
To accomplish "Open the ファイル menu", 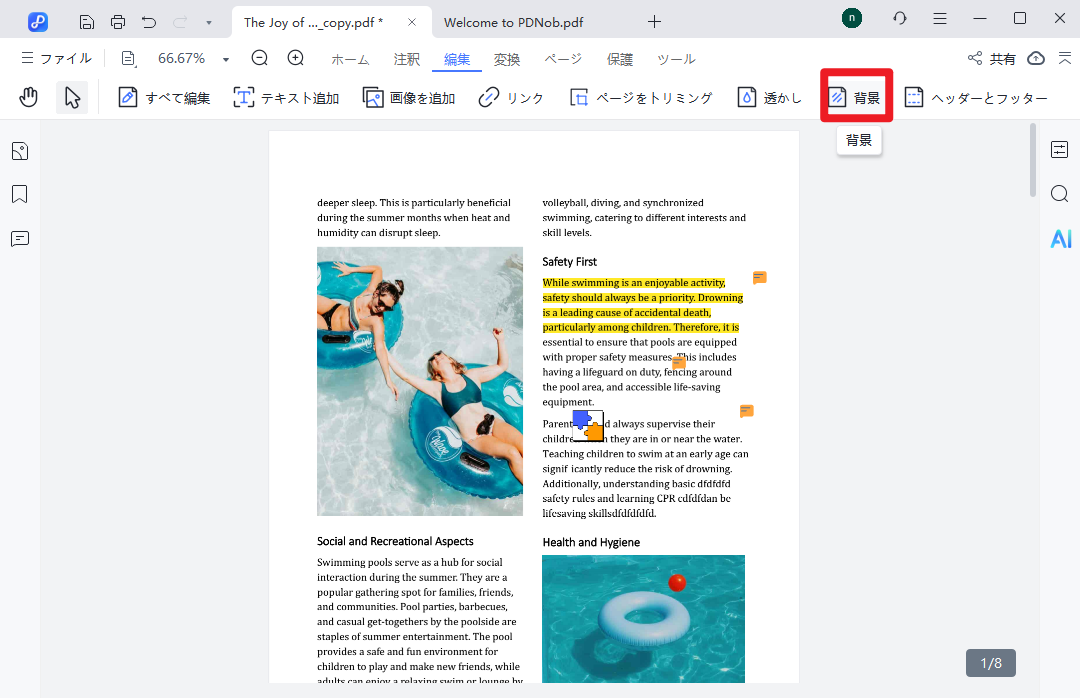I will 56,59.
